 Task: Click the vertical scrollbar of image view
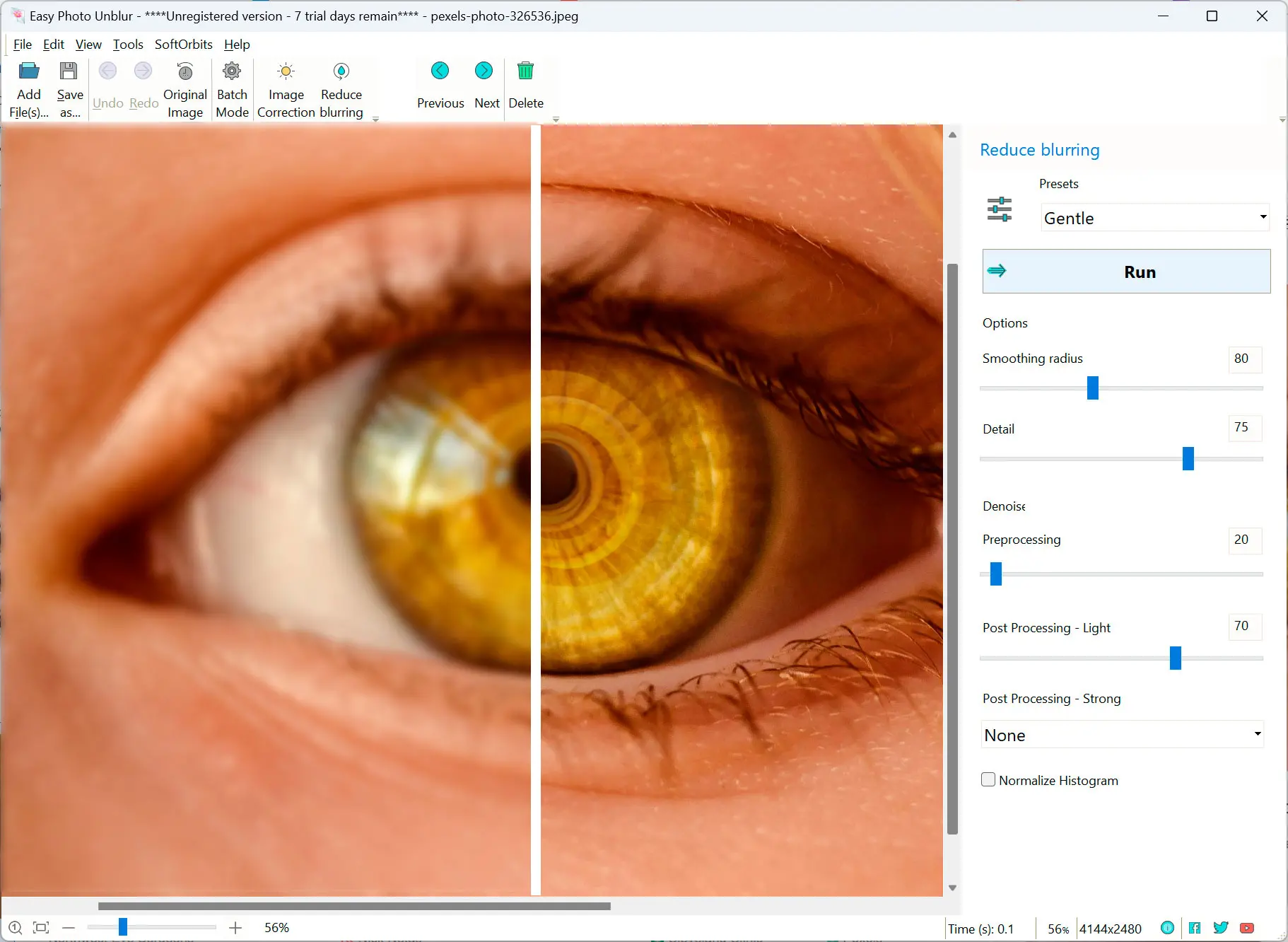(952, 549)
